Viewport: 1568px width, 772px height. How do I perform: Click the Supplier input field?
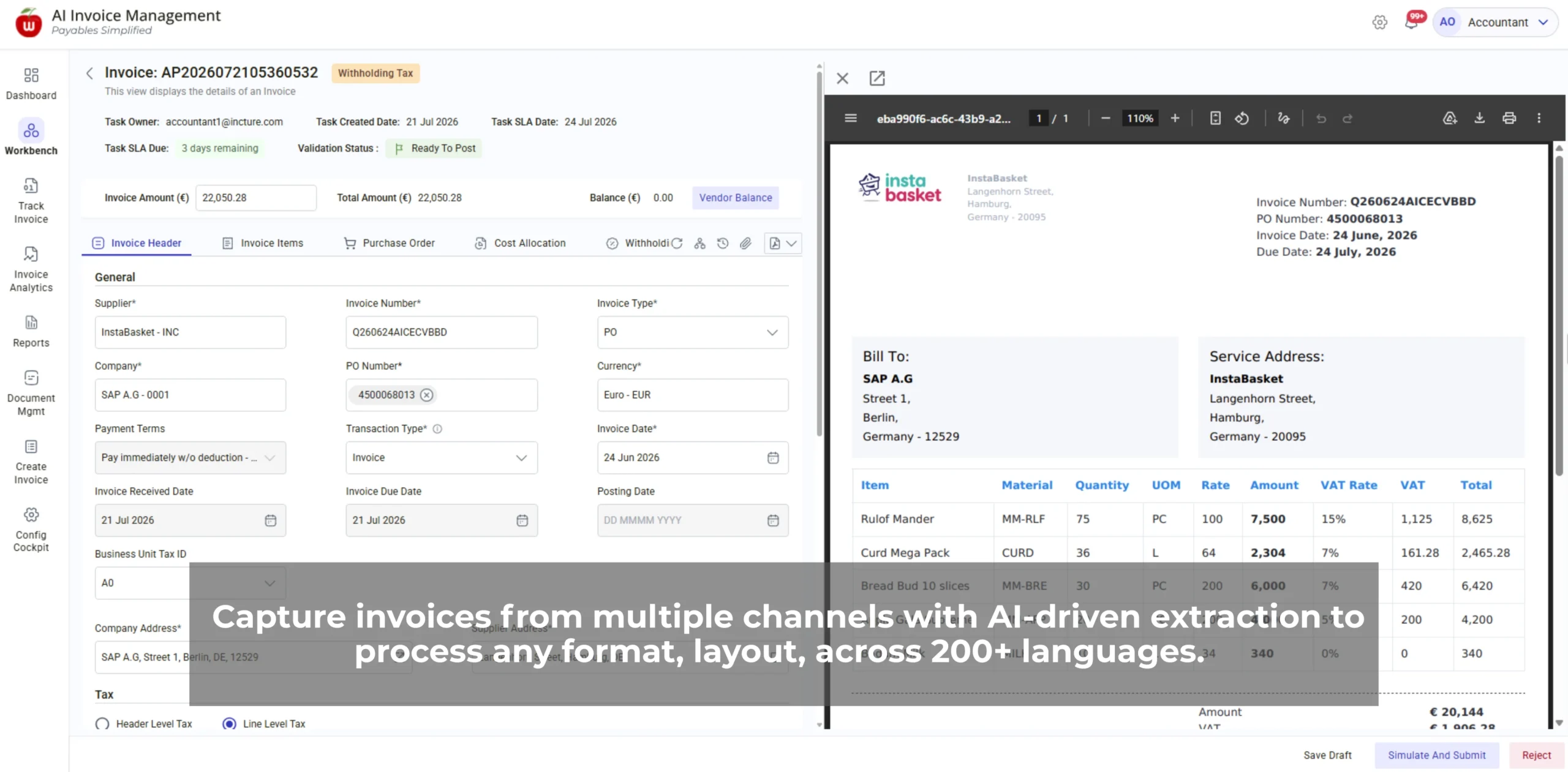190,332
